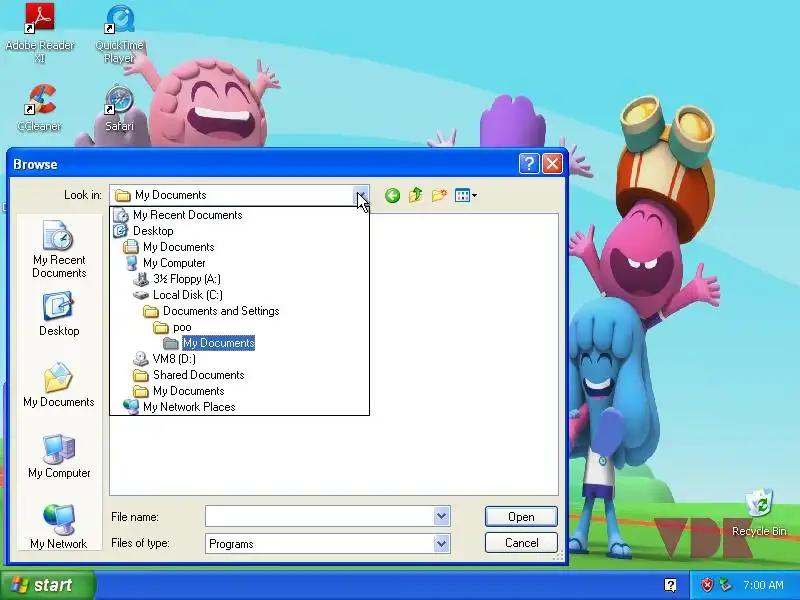Image resolution: width=800 pixels, height=600 pixels.
Task: Click the dialog Help question-mark button
Action: pyautogui.click(x=529, y=164)
